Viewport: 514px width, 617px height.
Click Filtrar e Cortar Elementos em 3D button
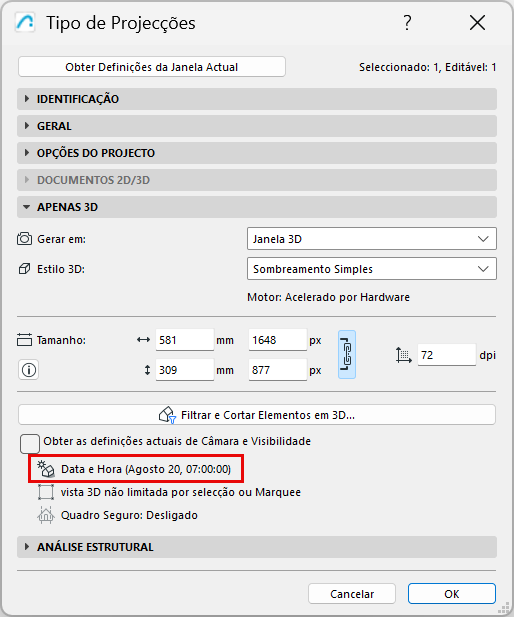pos(257,415)
